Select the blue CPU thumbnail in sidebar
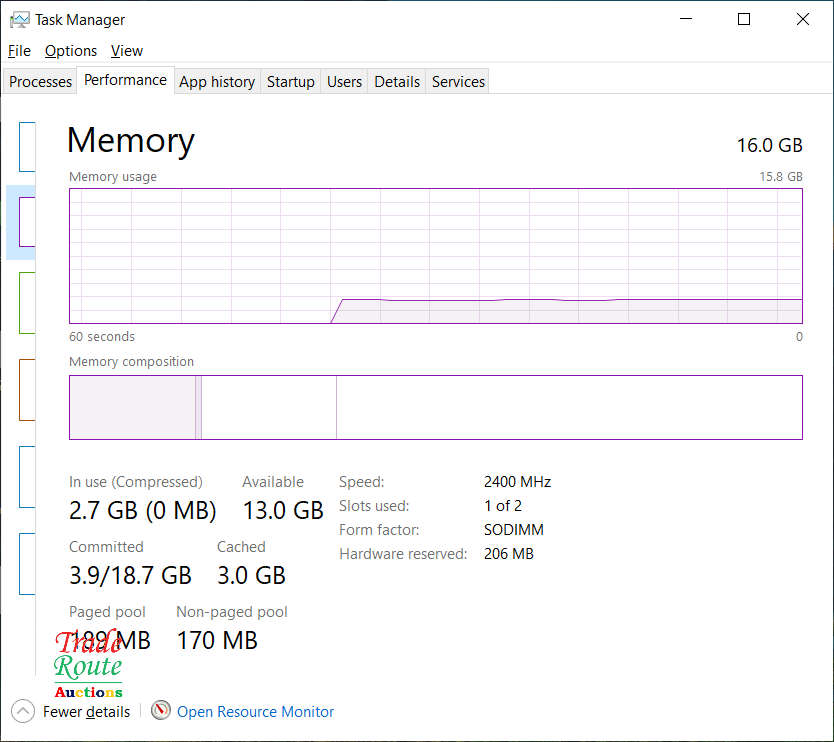Screen dimensions: 834x742 (27, 147)
